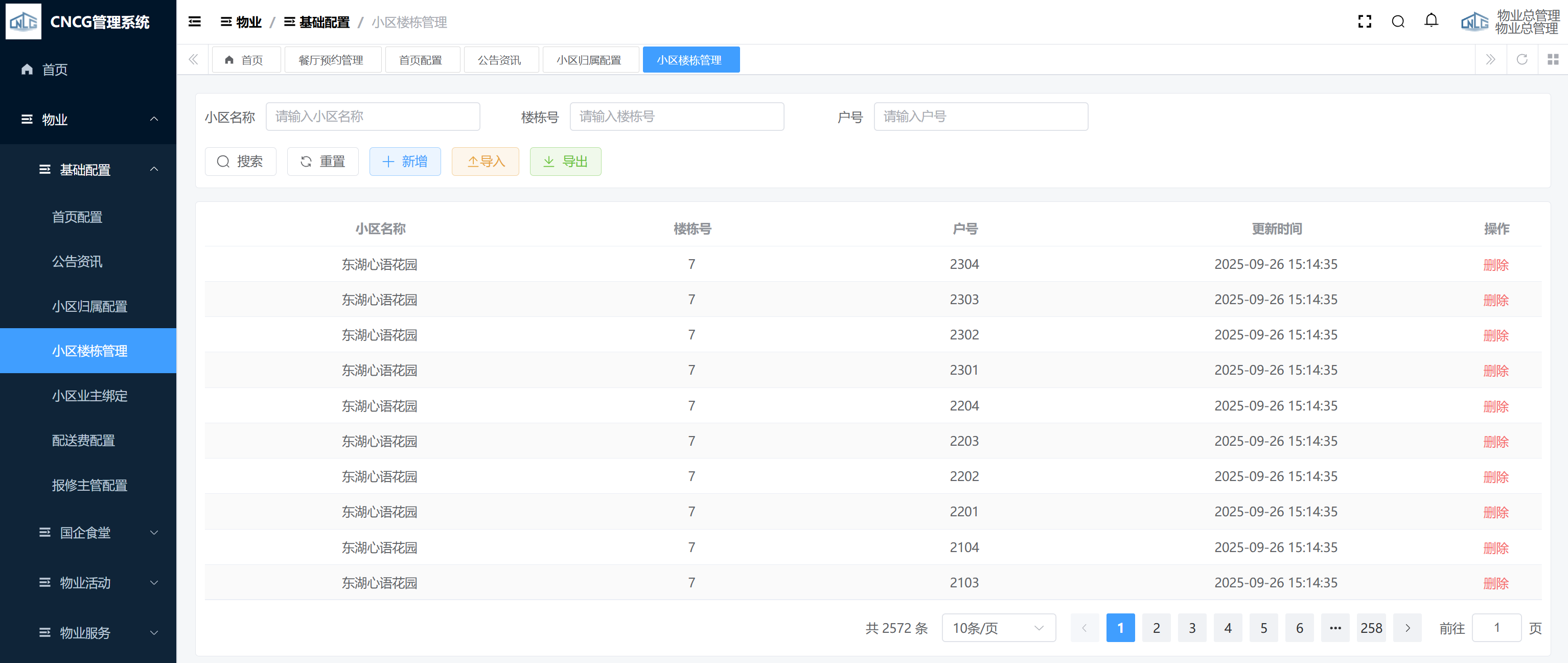Open 小区业主绑定 in the sidebar

coord(89,396)
